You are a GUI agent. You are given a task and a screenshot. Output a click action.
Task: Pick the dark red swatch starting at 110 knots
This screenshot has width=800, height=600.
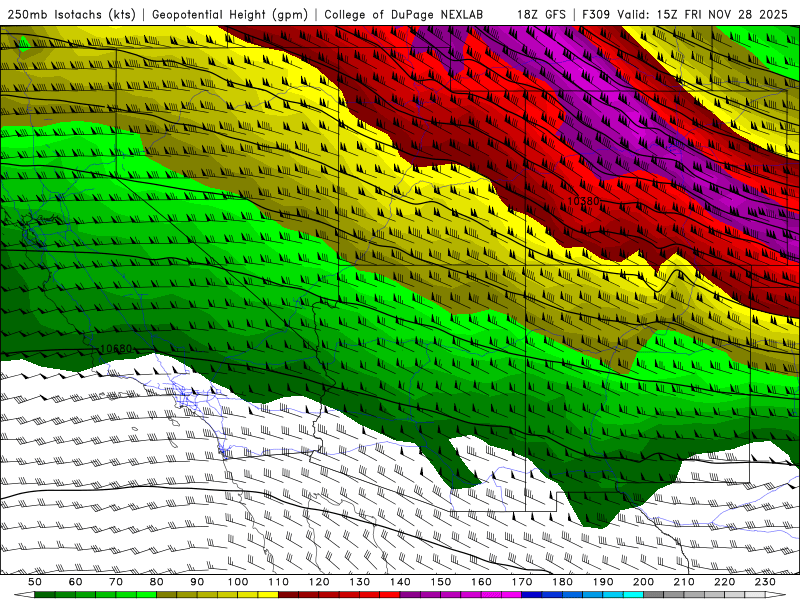click(288, 595)
